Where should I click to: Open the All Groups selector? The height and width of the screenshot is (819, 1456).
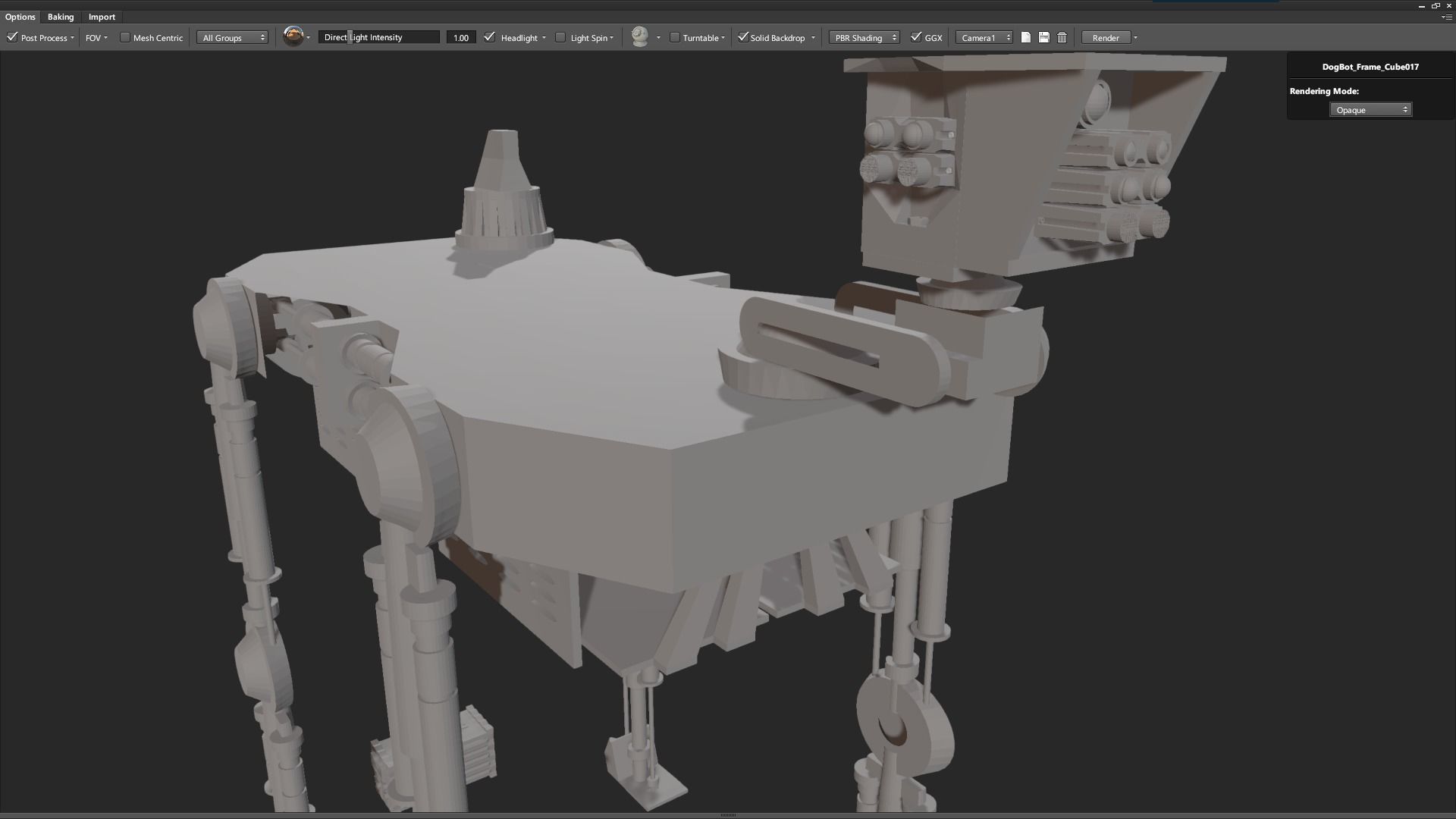point(233,38)
